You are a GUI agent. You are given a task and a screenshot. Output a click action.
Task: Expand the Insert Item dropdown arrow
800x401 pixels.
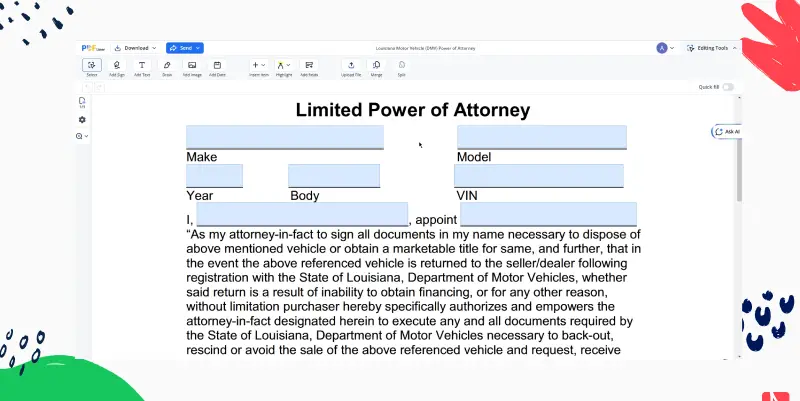263,65
